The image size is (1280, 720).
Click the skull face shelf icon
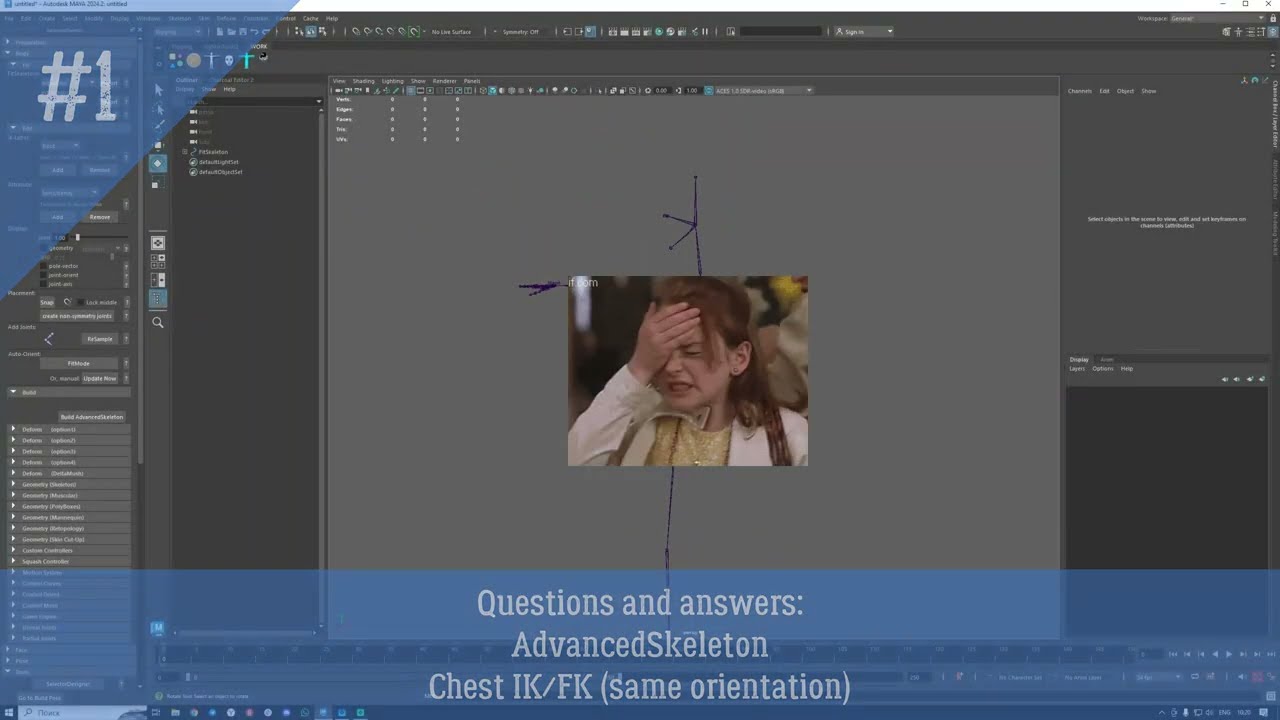pyautogui.click(x=229, y=60)
